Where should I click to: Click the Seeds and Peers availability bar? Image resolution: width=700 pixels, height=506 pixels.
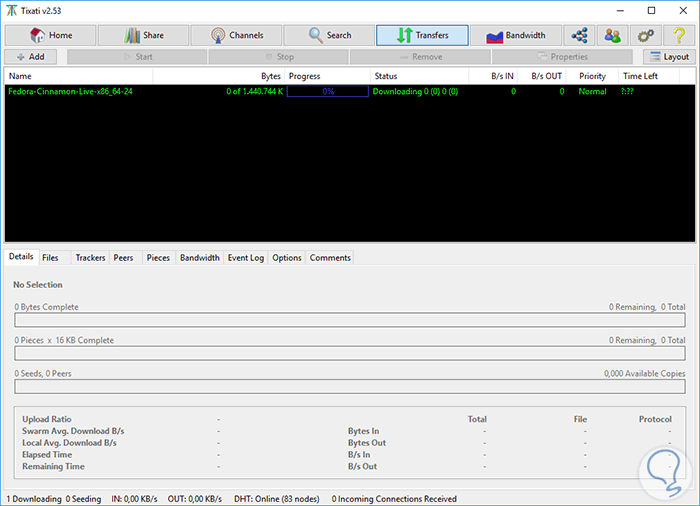(x=350, y=387)
